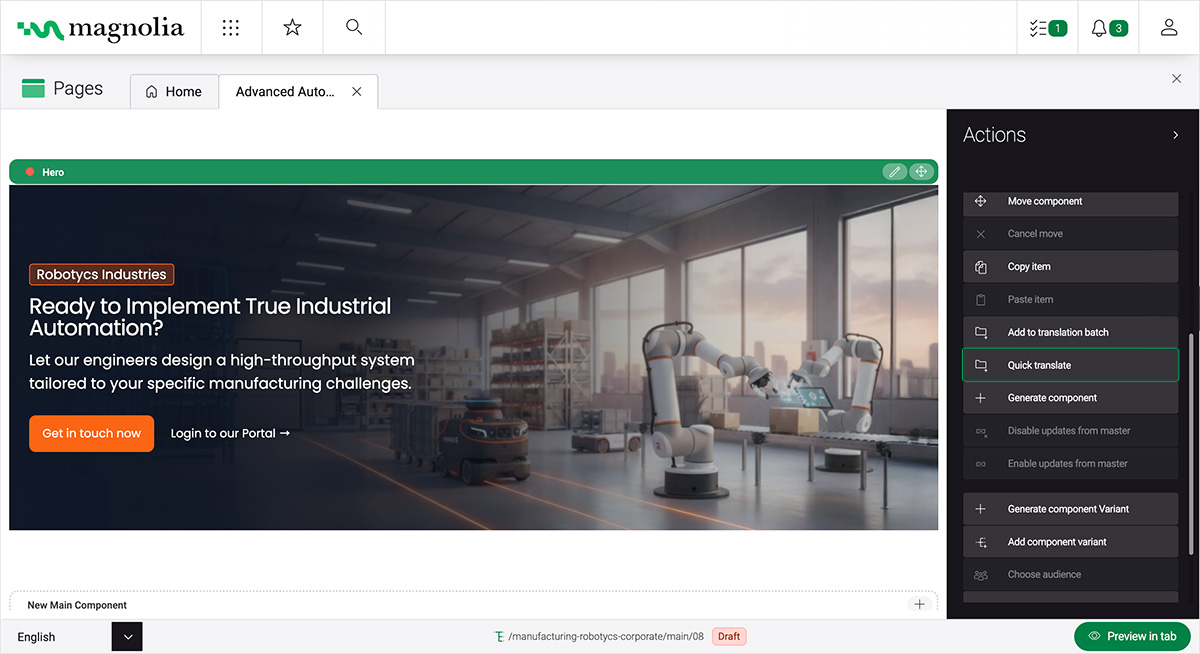Collapse the Actions panel with the chevron
The image size is (1200, 654).
[x=1177, y=134]
